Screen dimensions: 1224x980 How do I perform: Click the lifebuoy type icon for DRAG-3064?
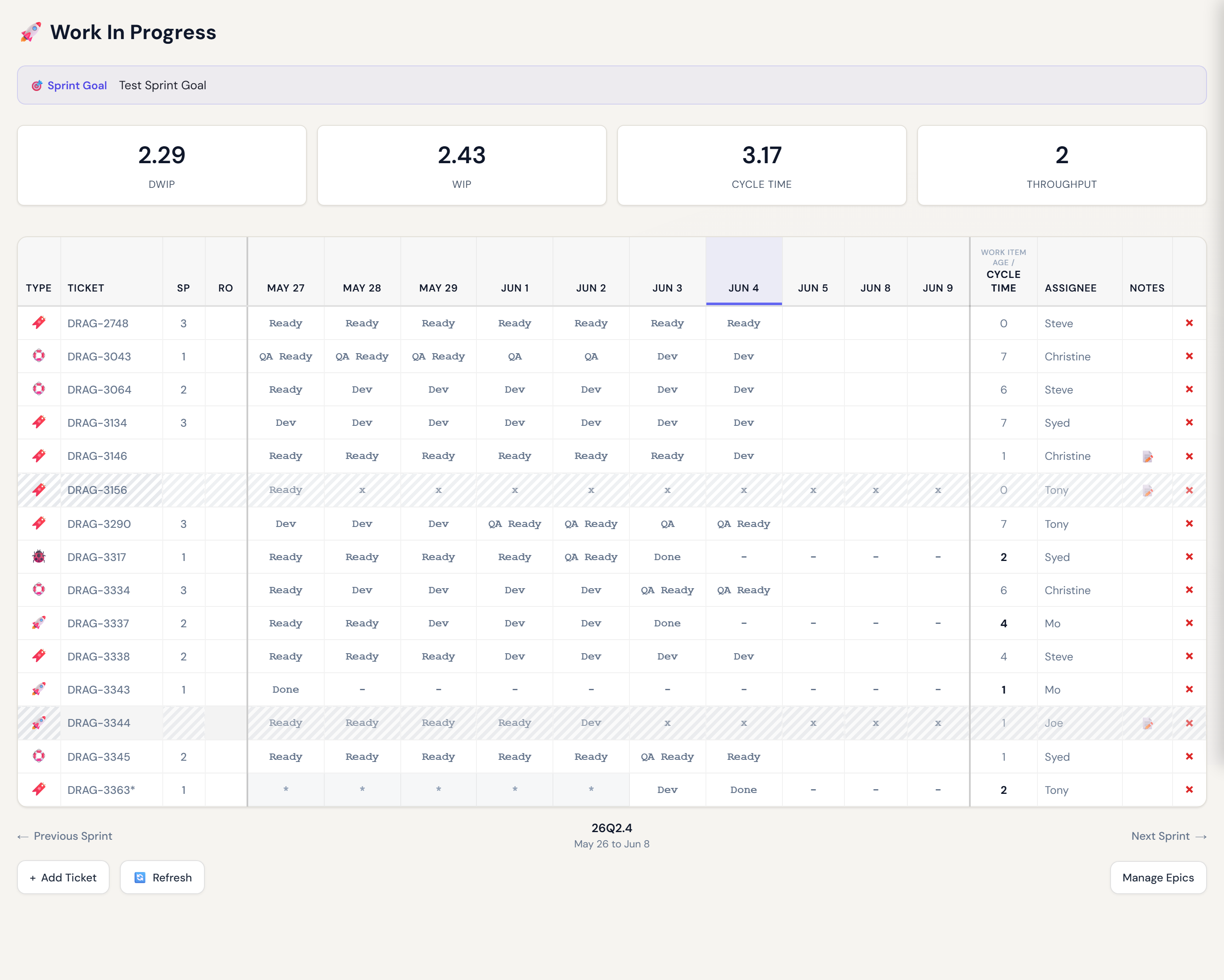click(39, 390)
